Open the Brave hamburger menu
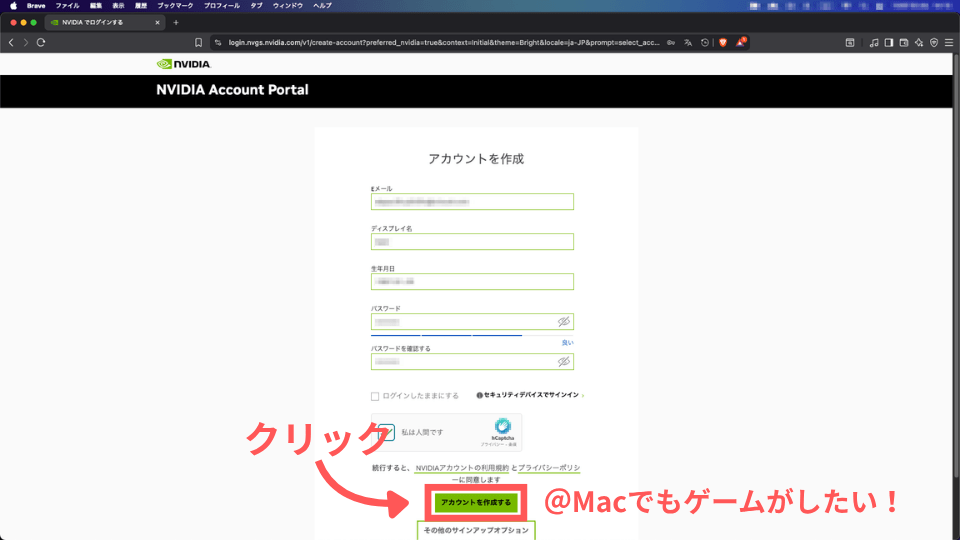The image size is (960, 540). (948, 42)
